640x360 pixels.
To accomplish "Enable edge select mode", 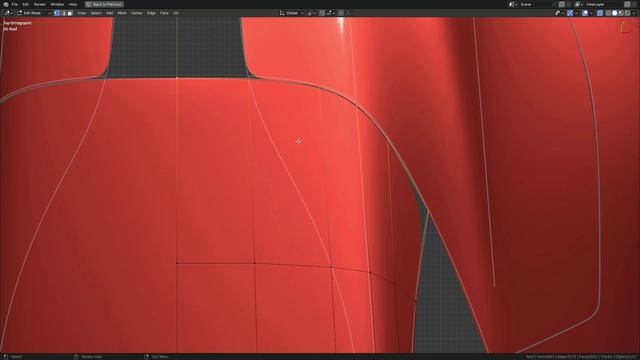I will (63, 13).
